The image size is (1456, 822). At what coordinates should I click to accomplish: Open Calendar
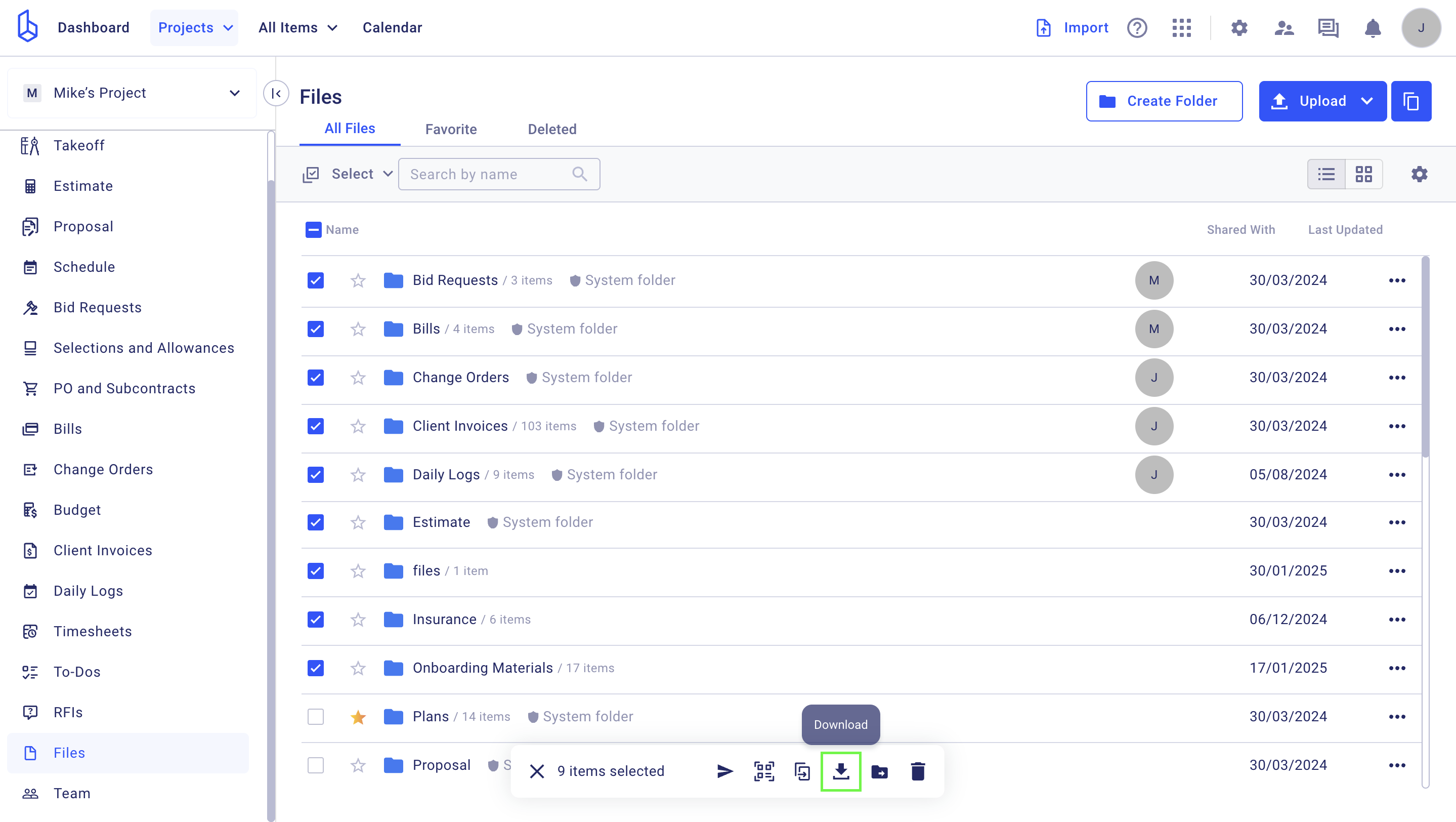pyautogui.click(x=392, y=28)
